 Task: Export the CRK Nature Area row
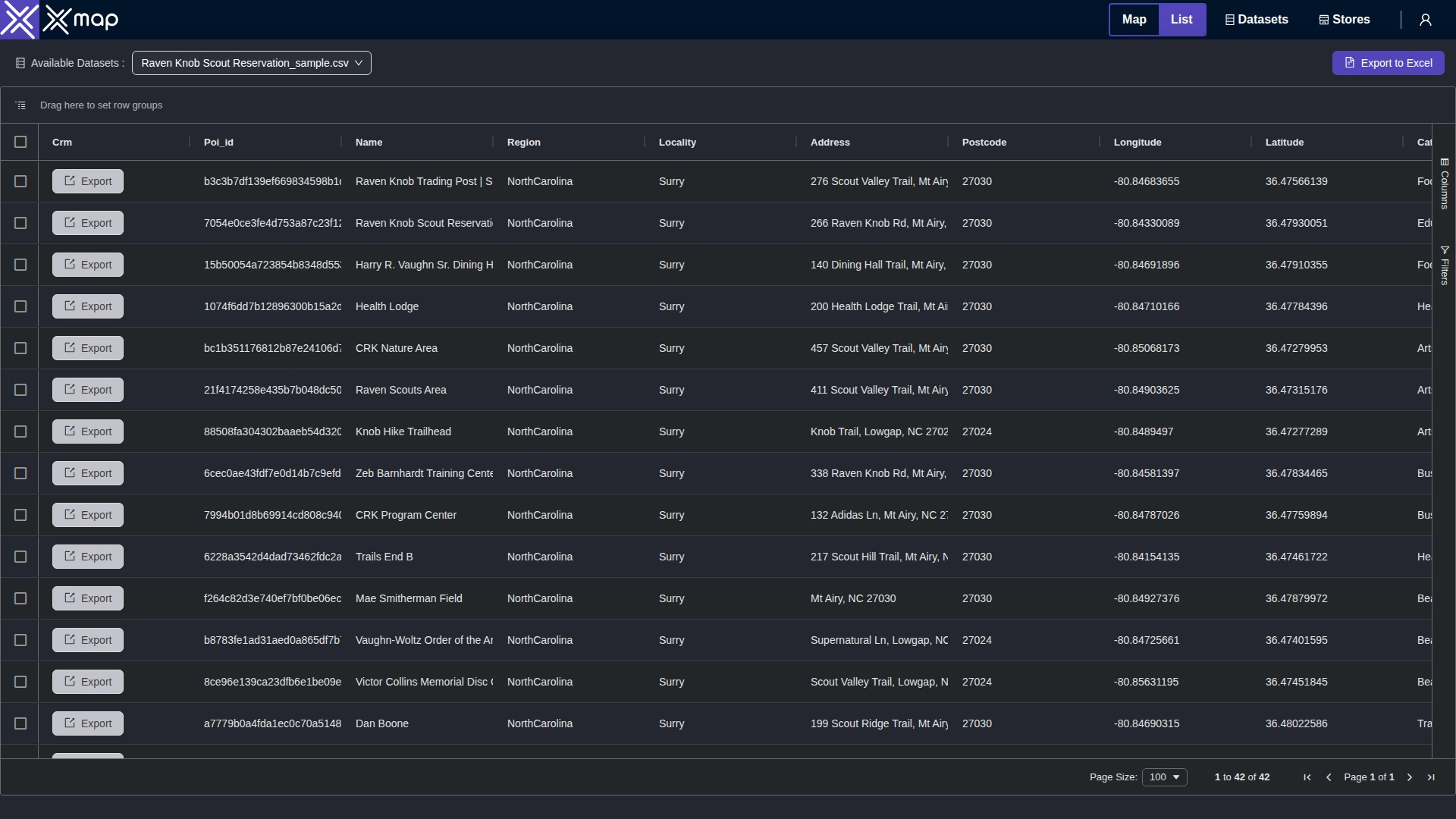(88, 348)
